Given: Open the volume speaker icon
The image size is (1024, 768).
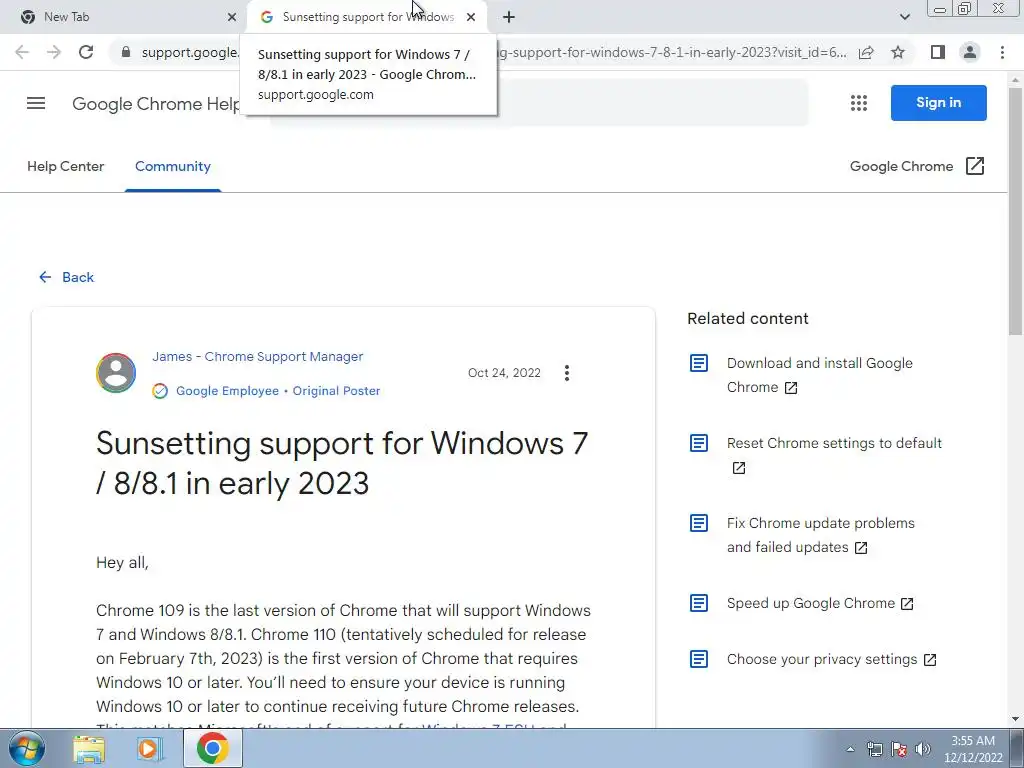Looking at the screenshot, I should [x=923, y=749].
